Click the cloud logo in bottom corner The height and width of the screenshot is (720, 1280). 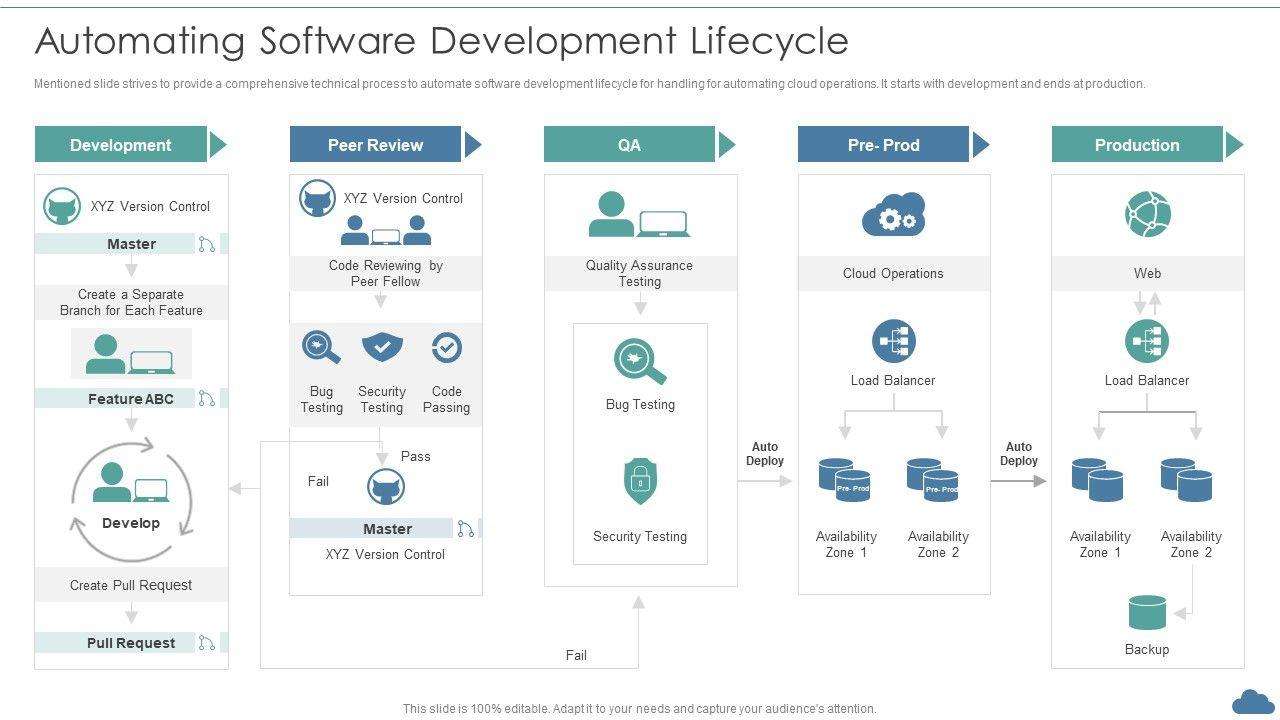(x=1253, y=702)
